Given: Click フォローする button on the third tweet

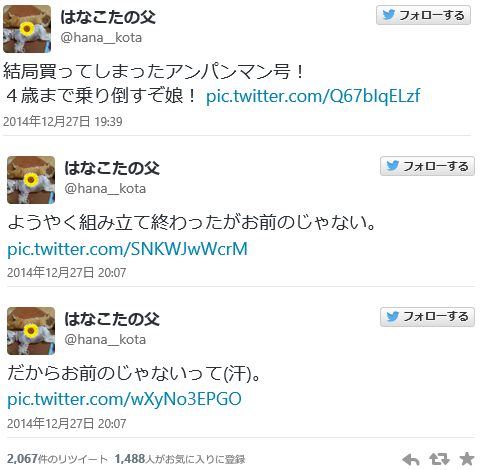Looking at the screenshot, I should coord(427,317).
